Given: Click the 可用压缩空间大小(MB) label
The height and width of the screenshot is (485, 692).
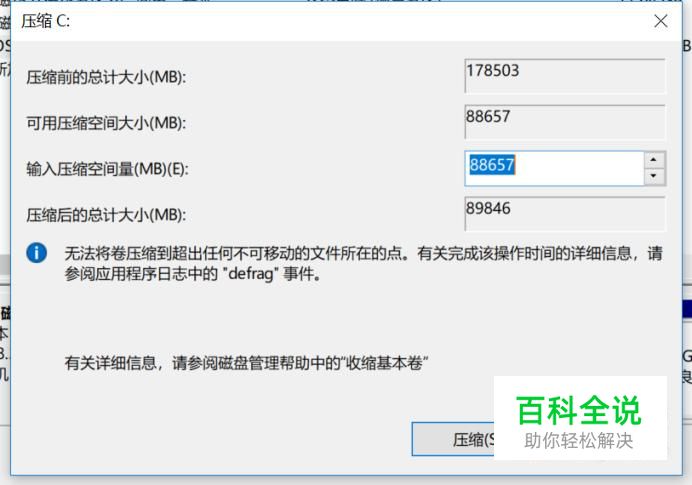Looking at the screenshot, I should [x=106, y=123].
